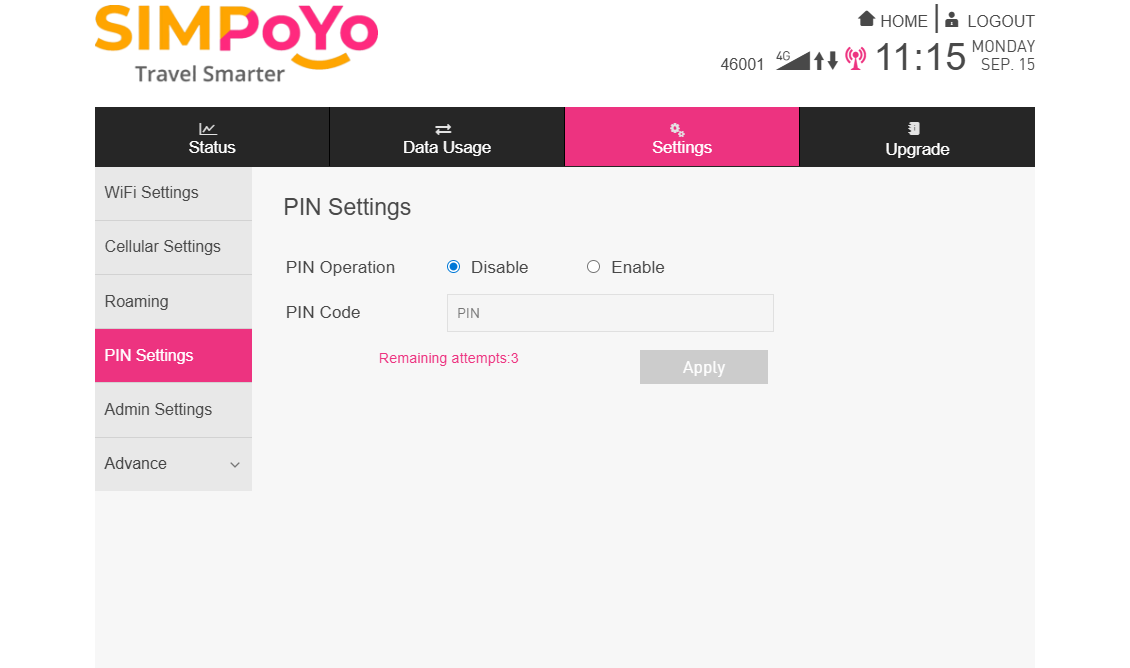Open the Roaming section
Image resolution: width=1130 pixels, height=668 pixels.
137,302
